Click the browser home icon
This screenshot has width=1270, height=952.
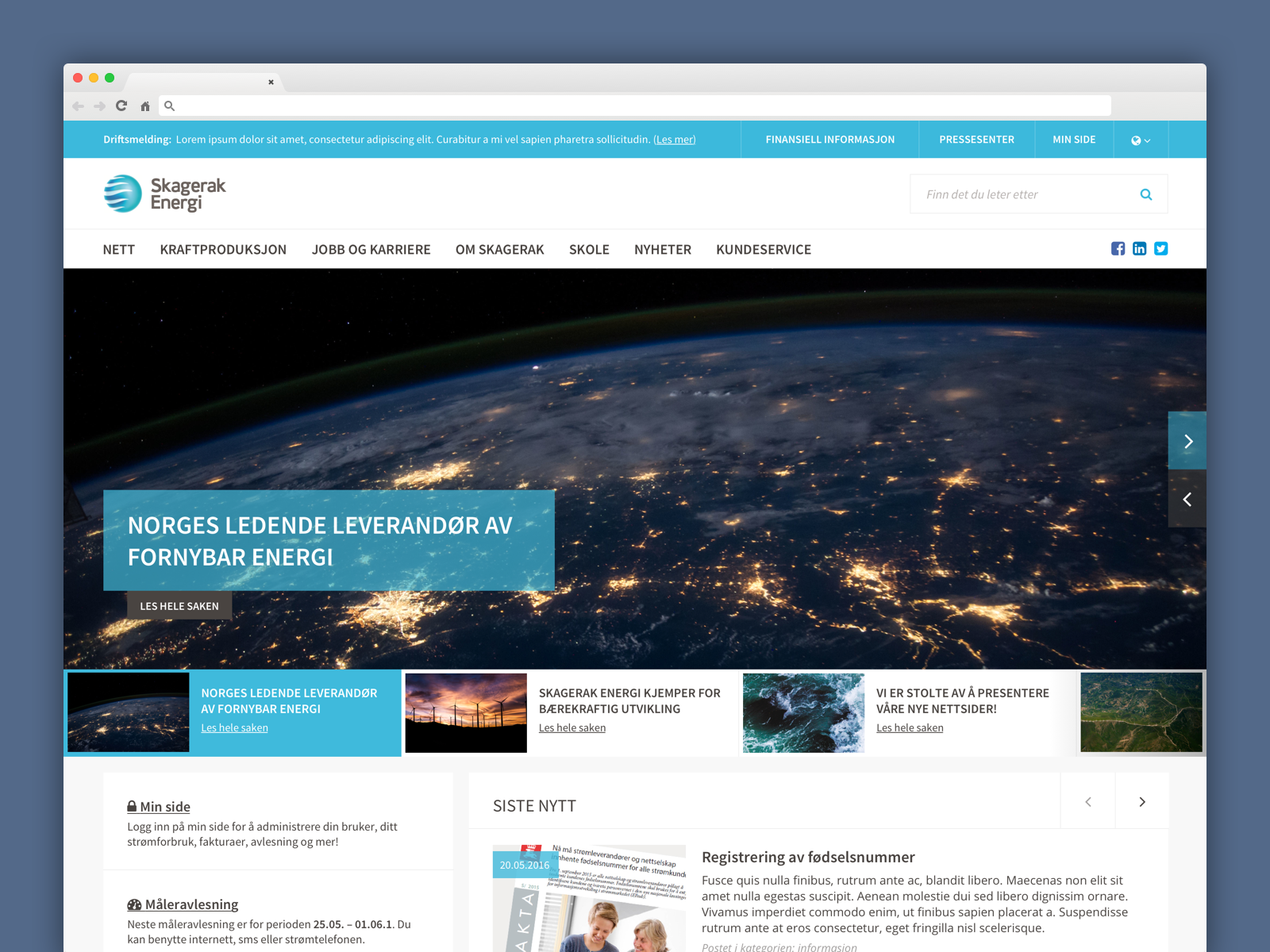(x=145, y=106)
